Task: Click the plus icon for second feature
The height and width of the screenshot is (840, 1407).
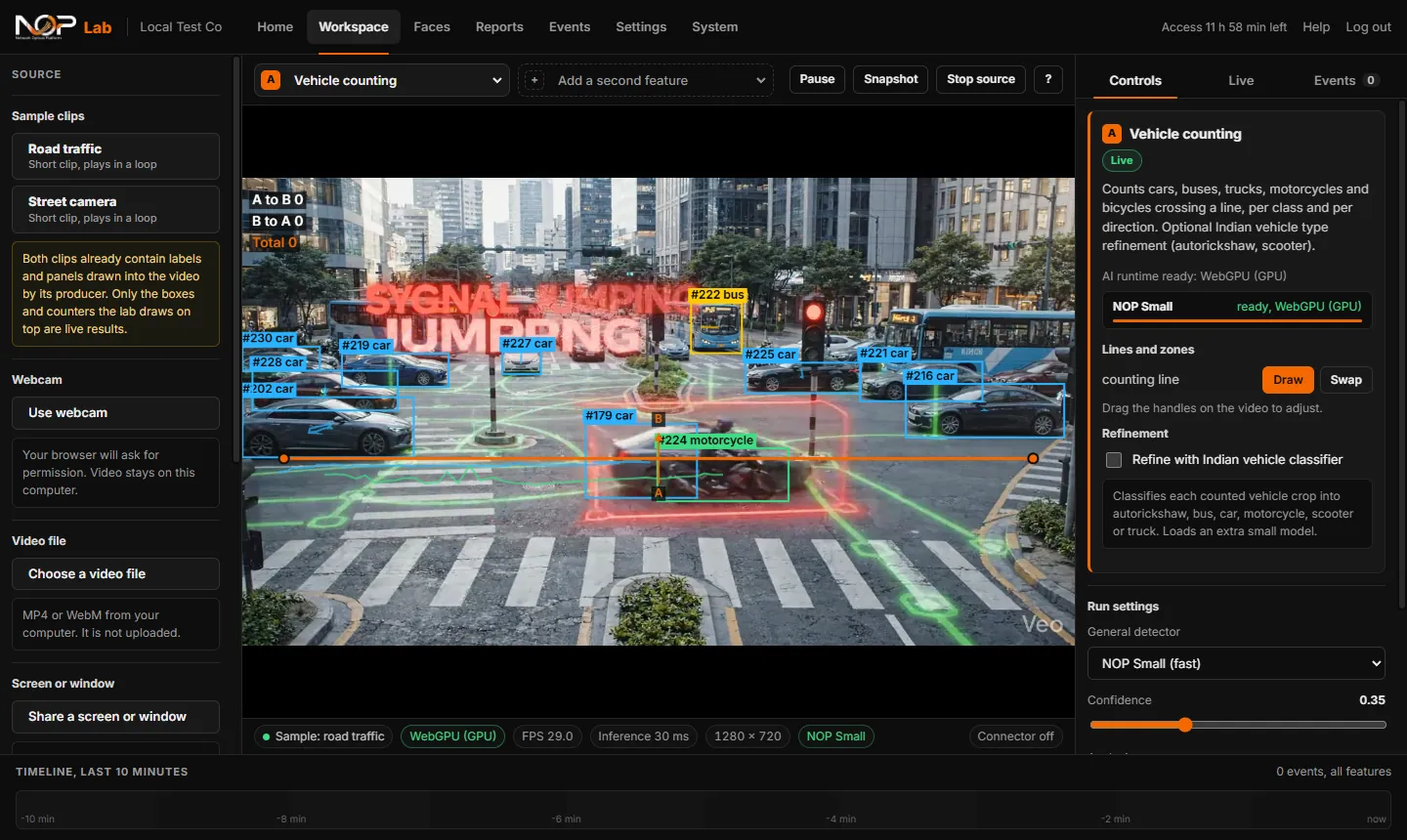Action: coord(534,80)
